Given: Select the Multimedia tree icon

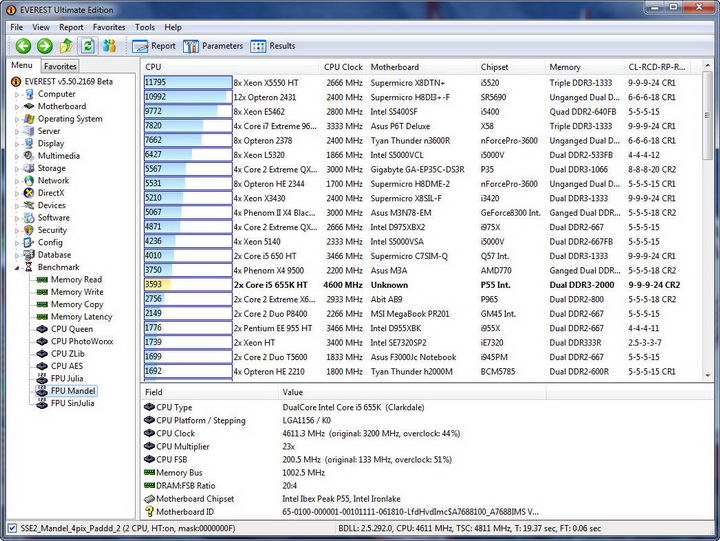Looking at the screenshot, I should 29,156.
